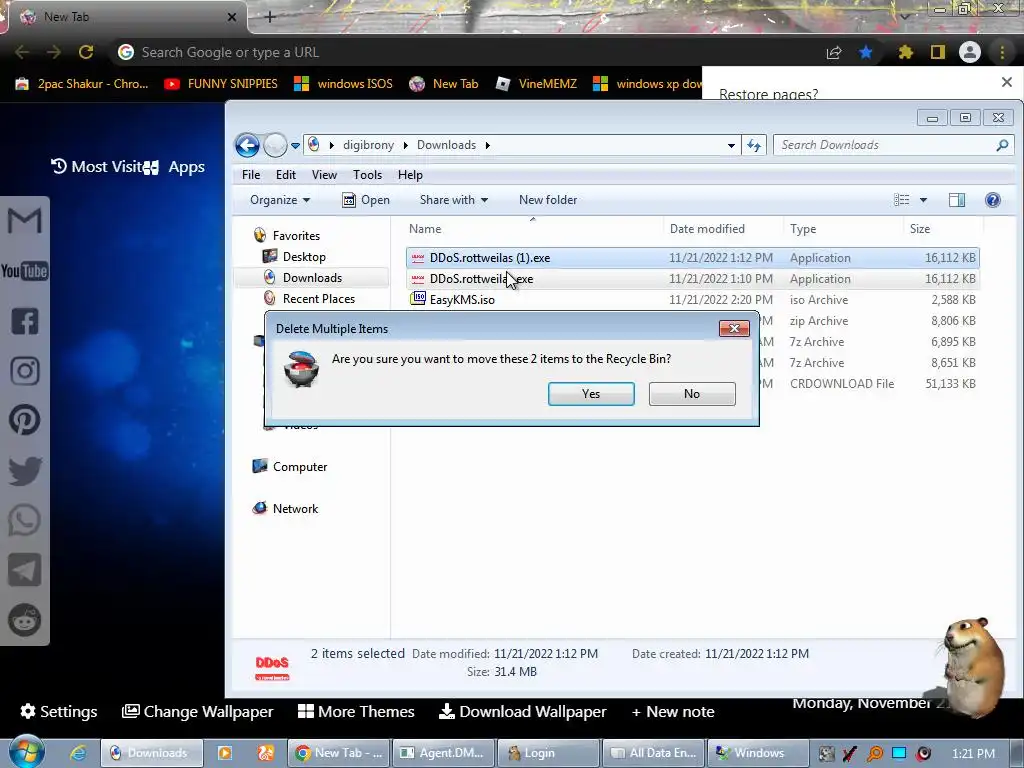Screen dimensions: 1024x768
Task: Cancel deletion with the No button
Action: coord(692,394)
